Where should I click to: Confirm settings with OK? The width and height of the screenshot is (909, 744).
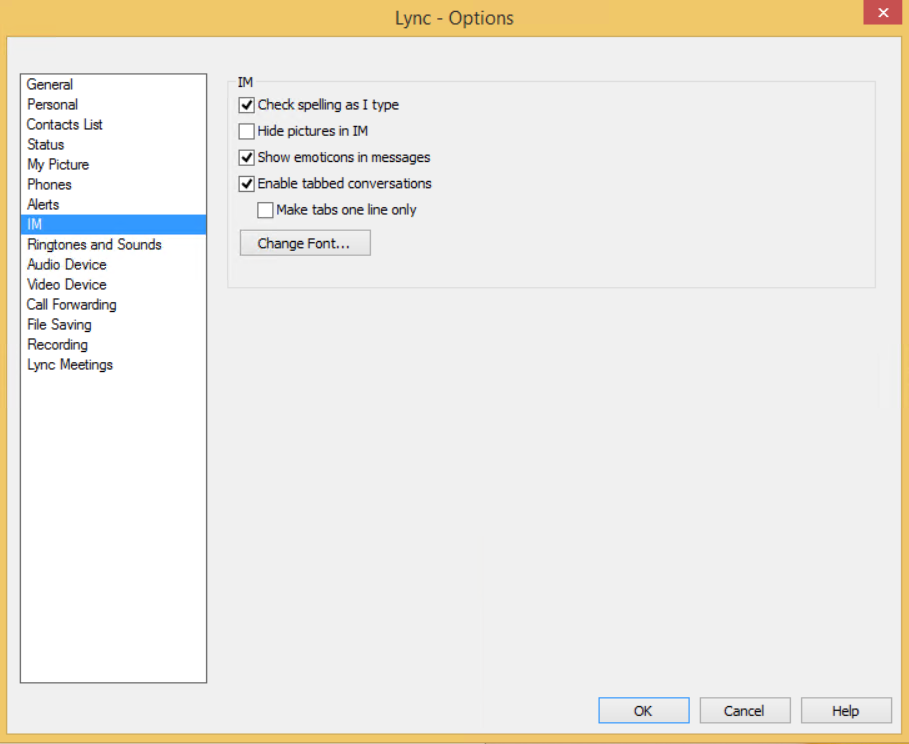pyautogui.click(x=643, y=710)
